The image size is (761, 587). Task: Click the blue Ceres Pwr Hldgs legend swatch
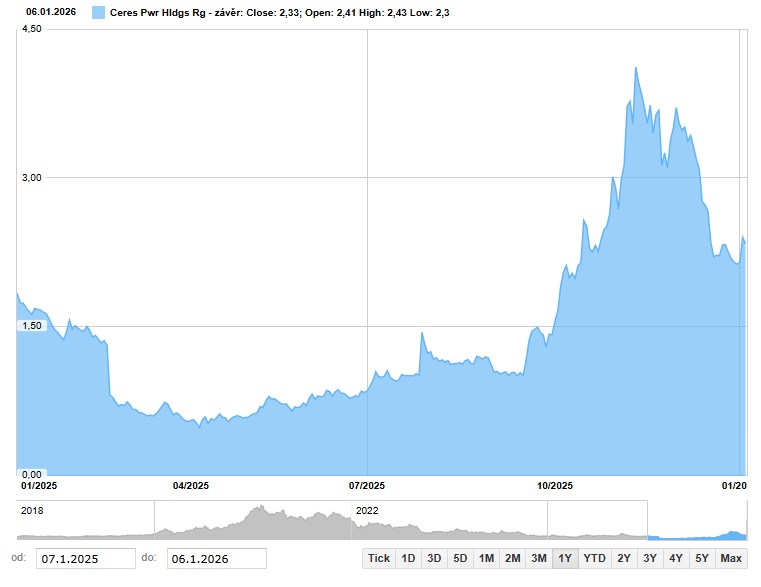[x=98, y=12]
